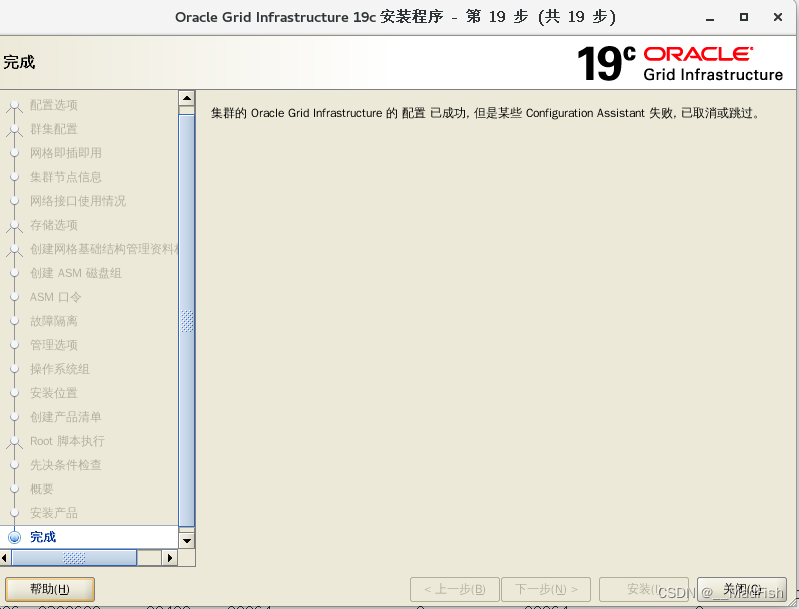The image size is (799, 609).
Task: Select the 故障隔离 step
Action: point(54,321)
